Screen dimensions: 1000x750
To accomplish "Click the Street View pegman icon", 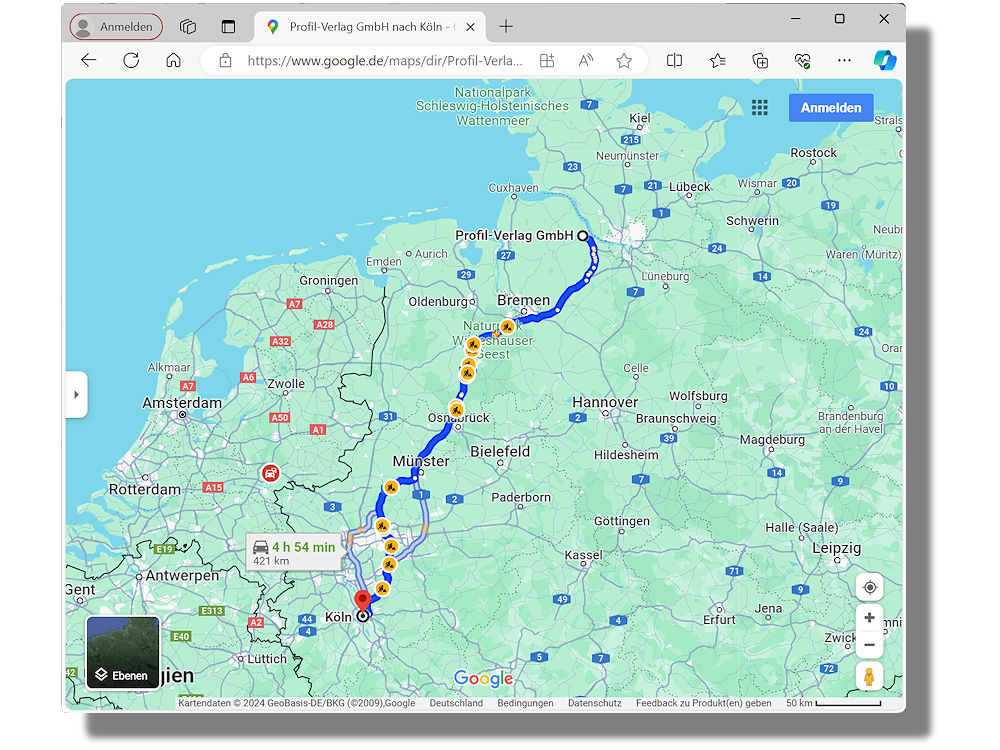I will coord(869,676).
